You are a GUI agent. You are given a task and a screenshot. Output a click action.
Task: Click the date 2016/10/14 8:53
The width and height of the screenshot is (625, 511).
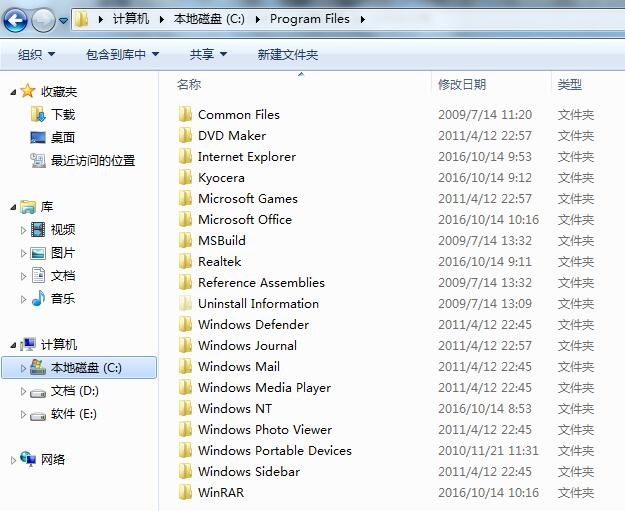click(x=485, y=409)
